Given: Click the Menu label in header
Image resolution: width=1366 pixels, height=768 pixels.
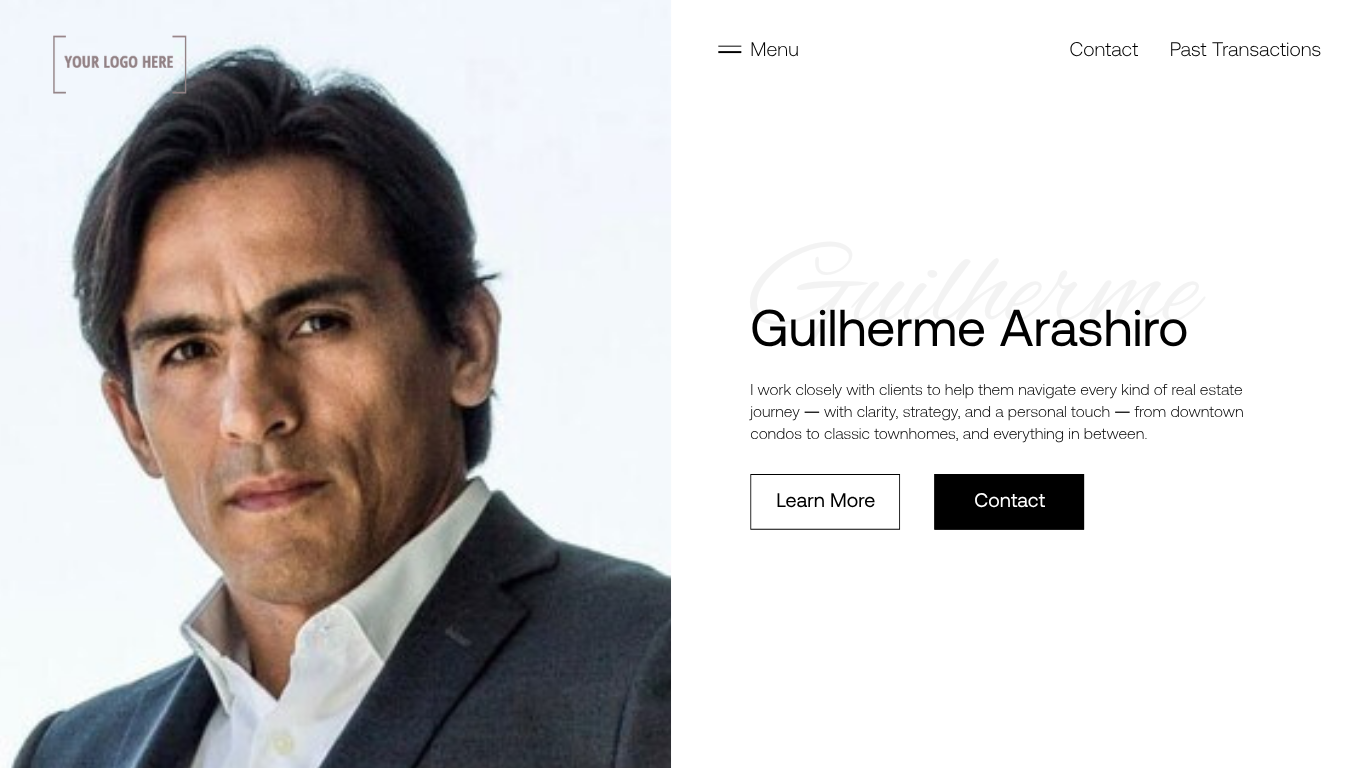Looking at the screenshot, I should click(x=774, y=49).
